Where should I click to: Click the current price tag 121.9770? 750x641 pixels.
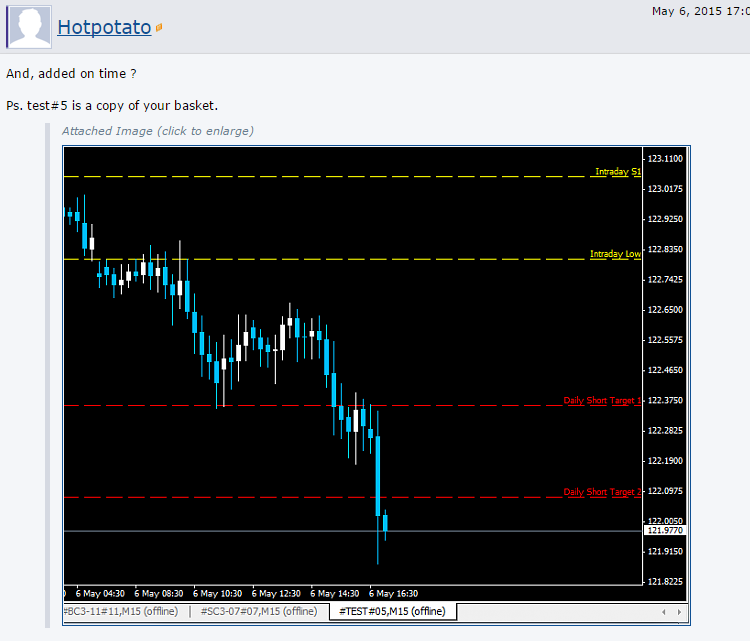tap(665, 530)
